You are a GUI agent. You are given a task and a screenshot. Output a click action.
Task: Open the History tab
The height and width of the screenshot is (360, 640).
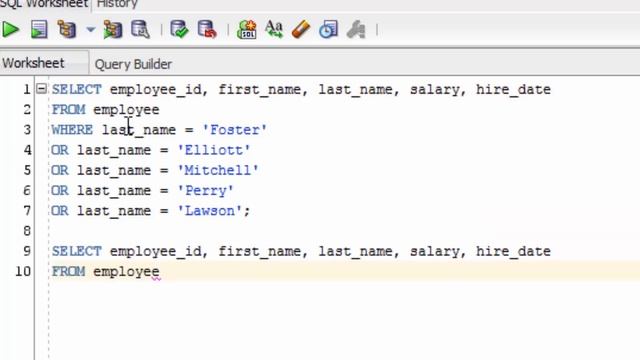pos(117,4)
